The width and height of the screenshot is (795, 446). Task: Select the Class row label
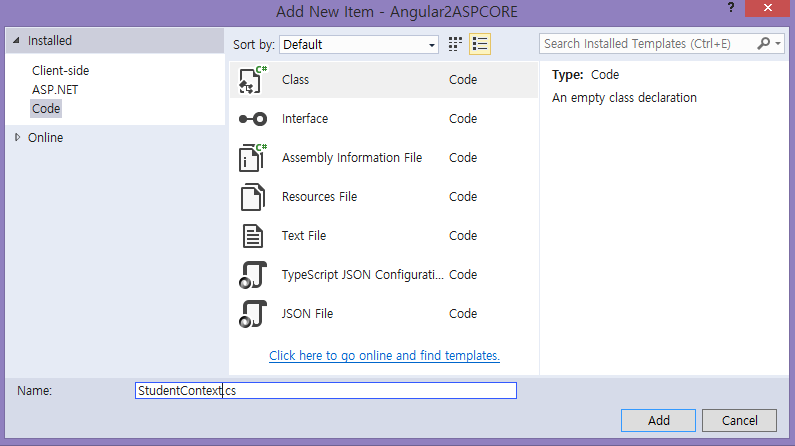295,80
